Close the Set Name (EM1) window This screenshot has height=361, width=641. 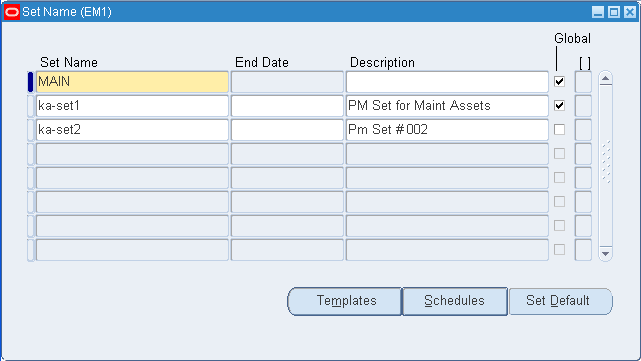click(630, 12)
